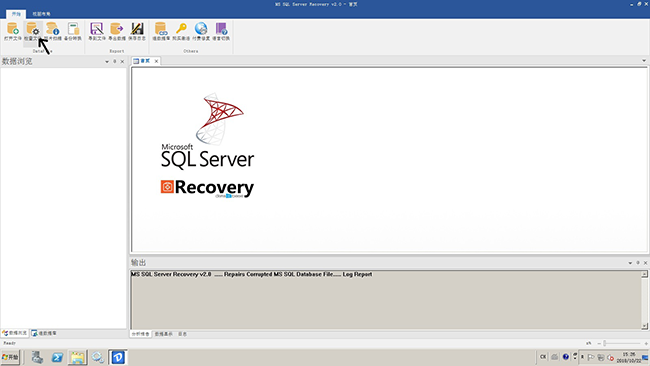Click the zoom slider in status bar
The image size is (650, 366).
tap(621, 343)
